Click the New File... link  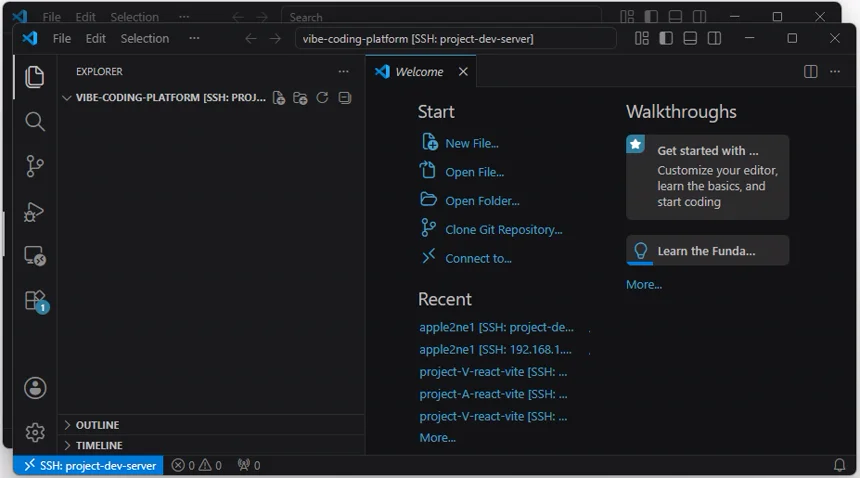point(472,144)
